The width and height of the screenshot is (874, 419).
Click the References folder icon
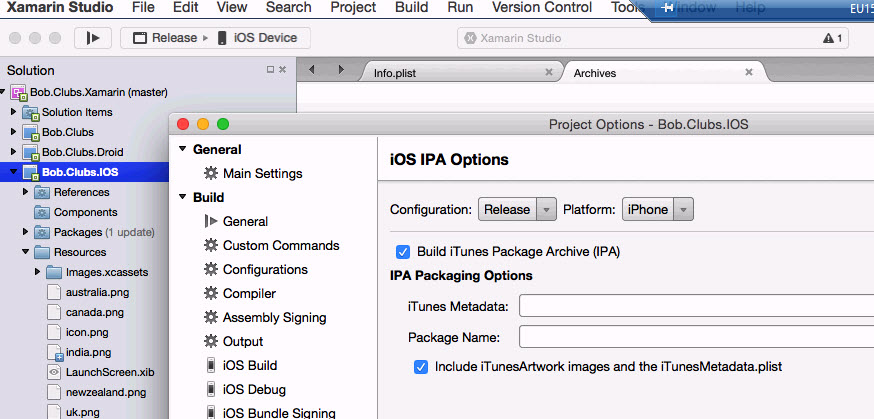(x=42, y=193)
